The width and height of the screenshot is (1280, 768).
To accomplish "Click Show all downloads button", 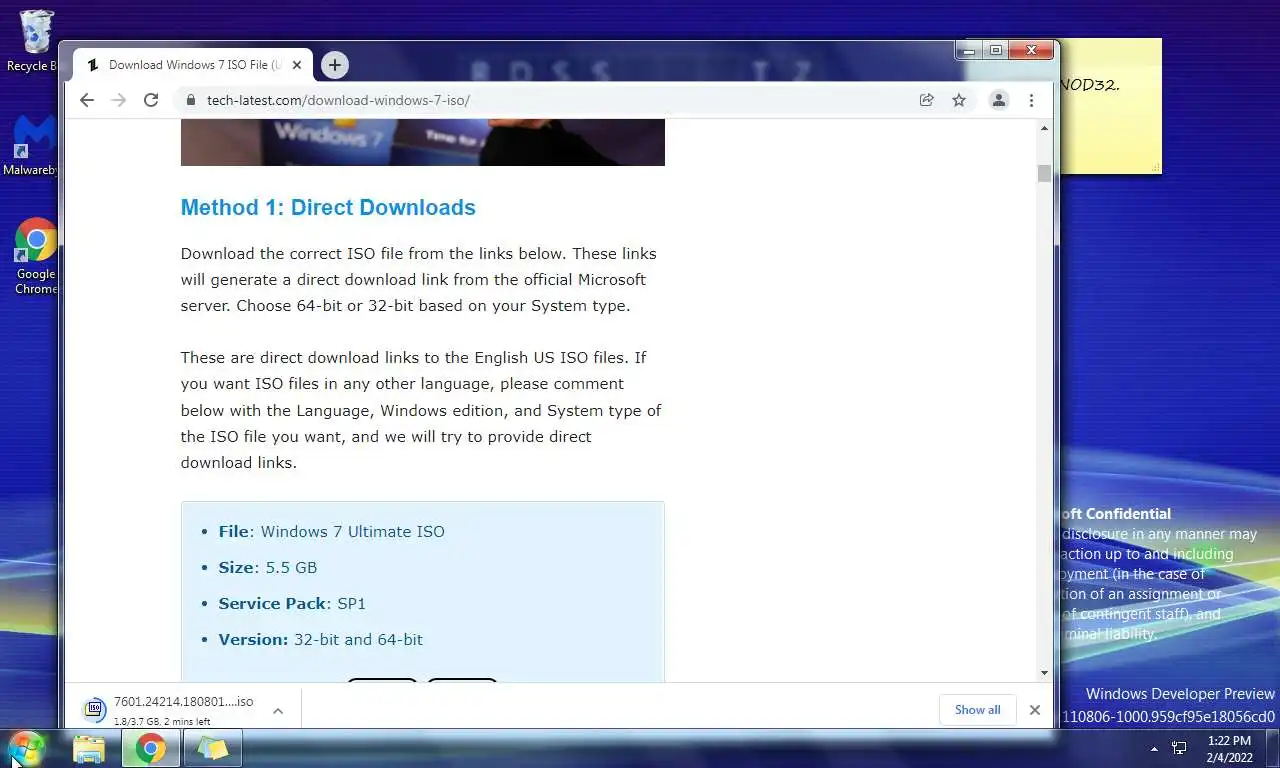I will click(x=977, y=710).
